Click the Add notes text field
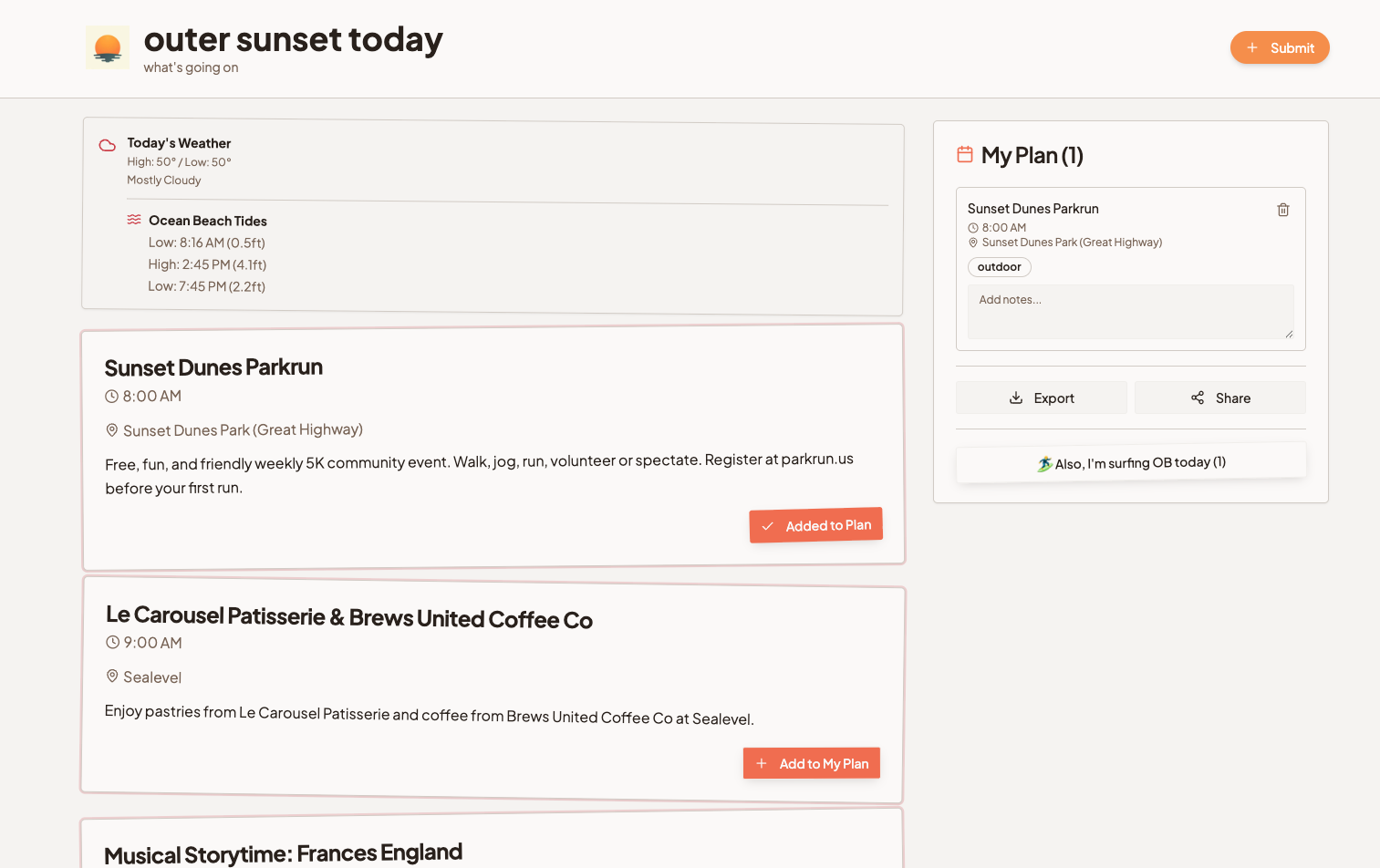 (1131, 312)
